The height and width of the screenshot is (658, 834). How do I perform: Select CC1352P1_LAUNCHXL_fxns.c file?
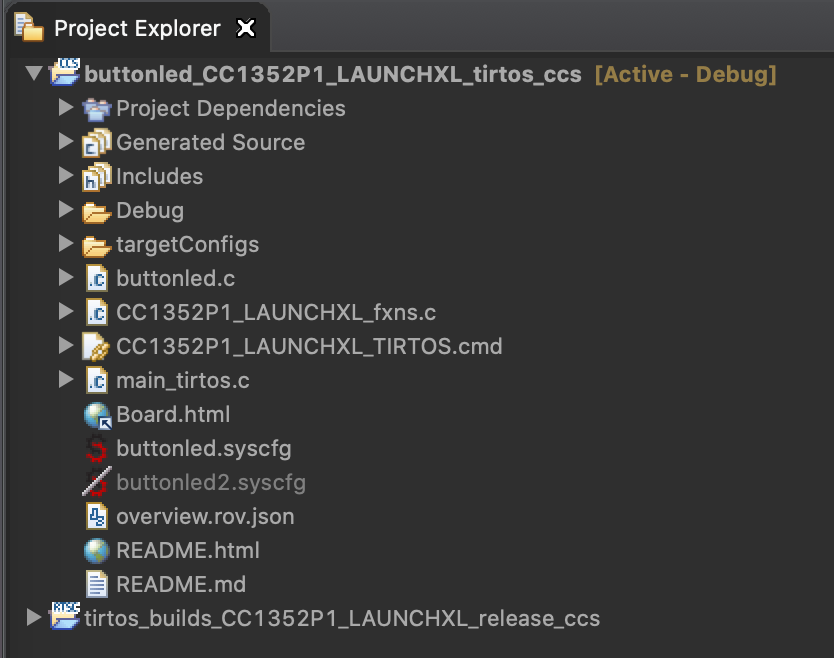[x=276, y=313]
